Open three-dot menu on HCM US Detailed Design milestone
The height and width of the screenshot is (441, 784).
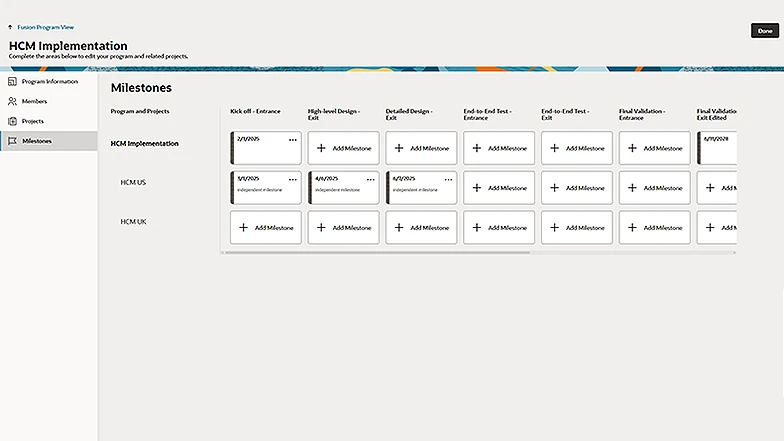point(449,179)
